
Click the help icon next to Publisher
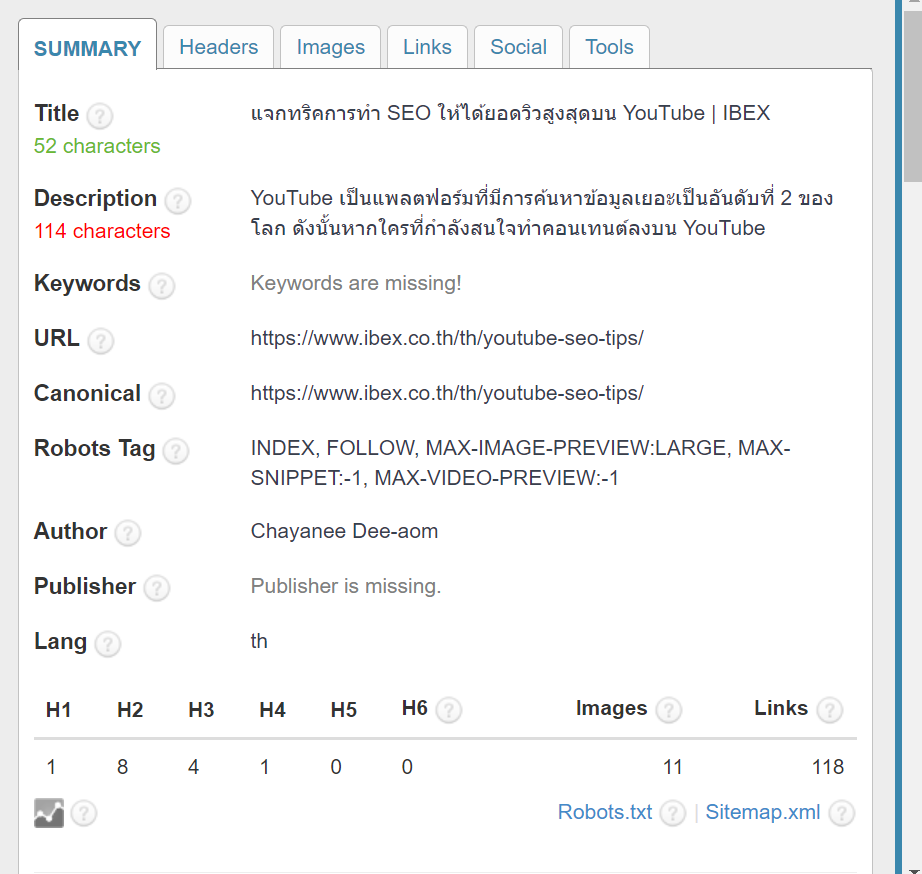point(157,589)
